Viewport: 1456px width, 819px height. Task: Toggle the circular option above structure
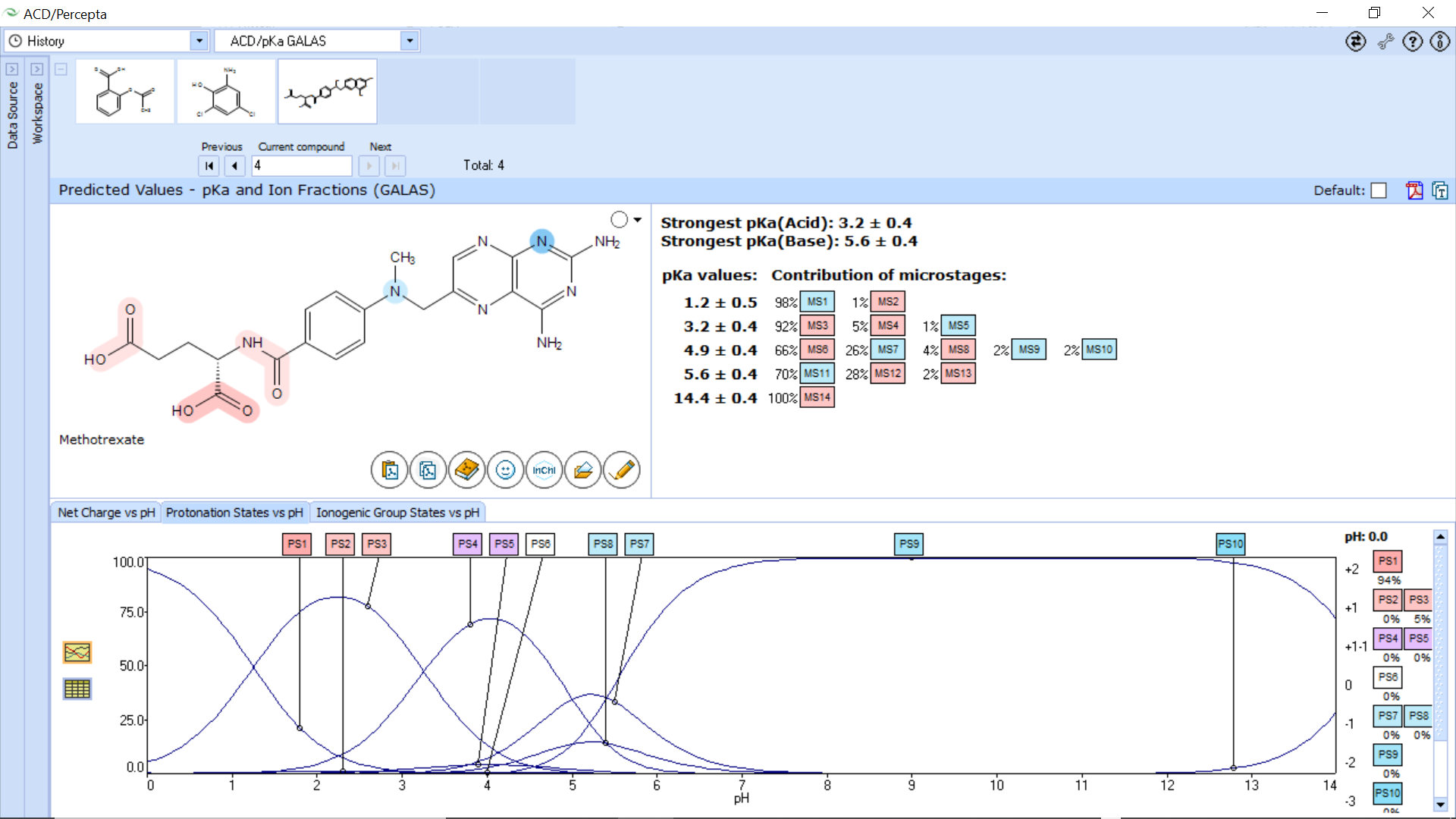pos(620,220)
